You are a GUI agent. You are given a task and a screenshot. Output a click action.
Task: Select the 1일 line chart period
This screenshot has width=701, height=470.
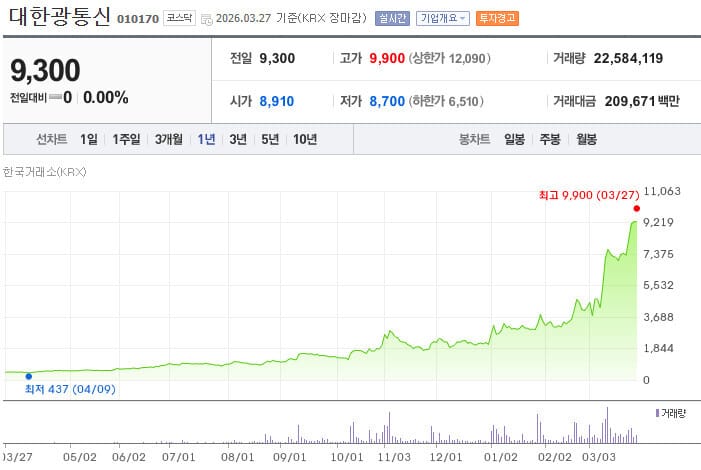(89, 140)
